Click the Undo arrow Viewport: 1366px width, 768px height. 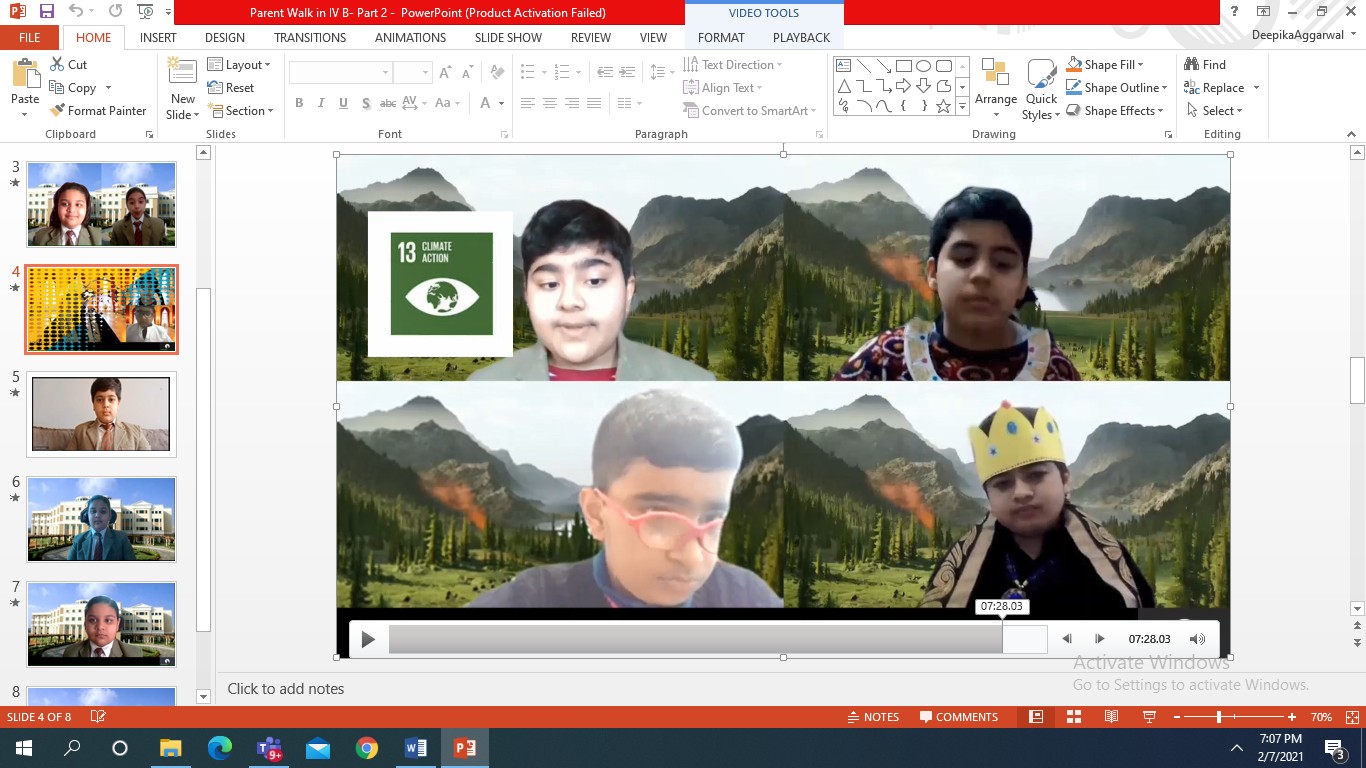[x=77, y=12]
